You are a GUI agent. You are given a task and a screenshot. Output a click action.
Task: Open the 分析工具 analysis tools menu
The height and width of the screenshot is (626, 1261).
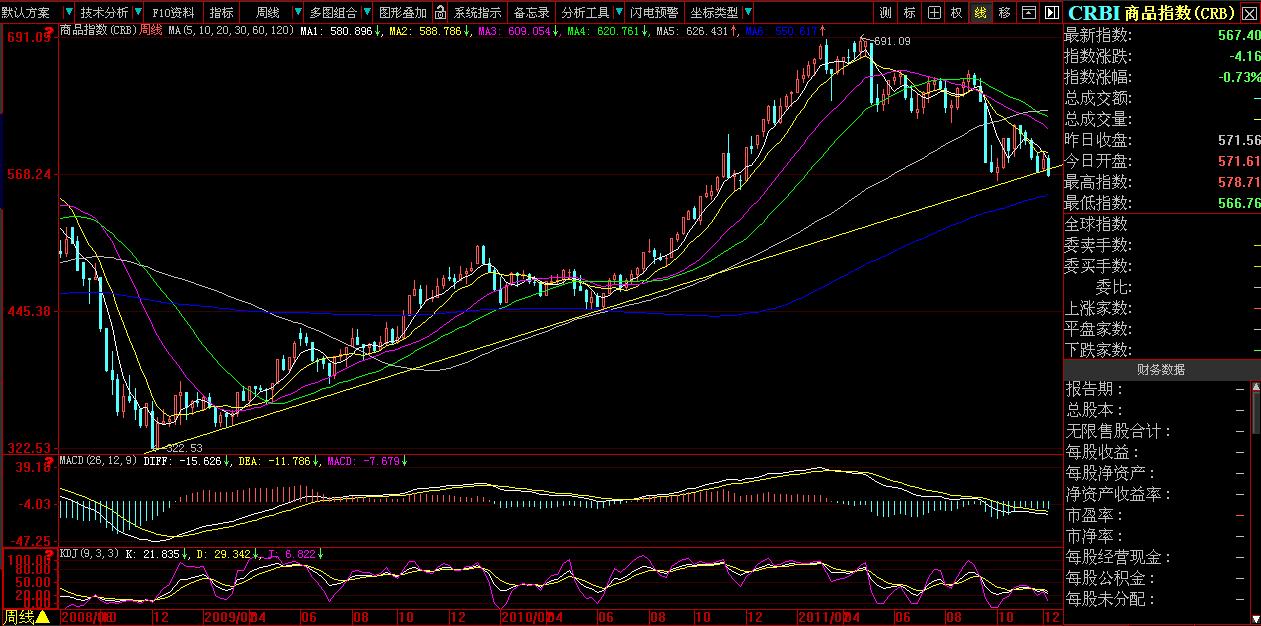click(x=585, y=13)
